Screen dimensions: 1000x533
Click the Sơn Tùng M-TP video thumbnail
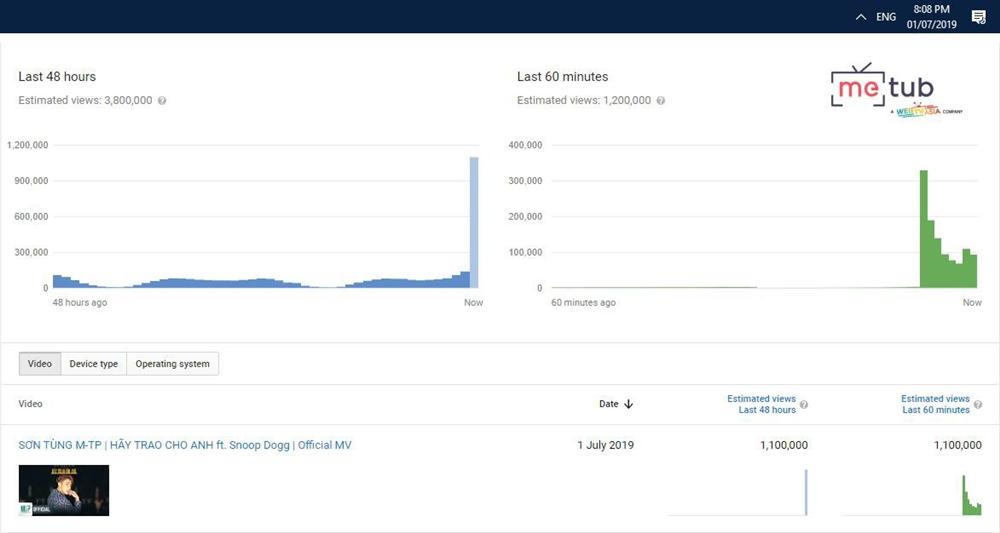[x=64, y=491]
